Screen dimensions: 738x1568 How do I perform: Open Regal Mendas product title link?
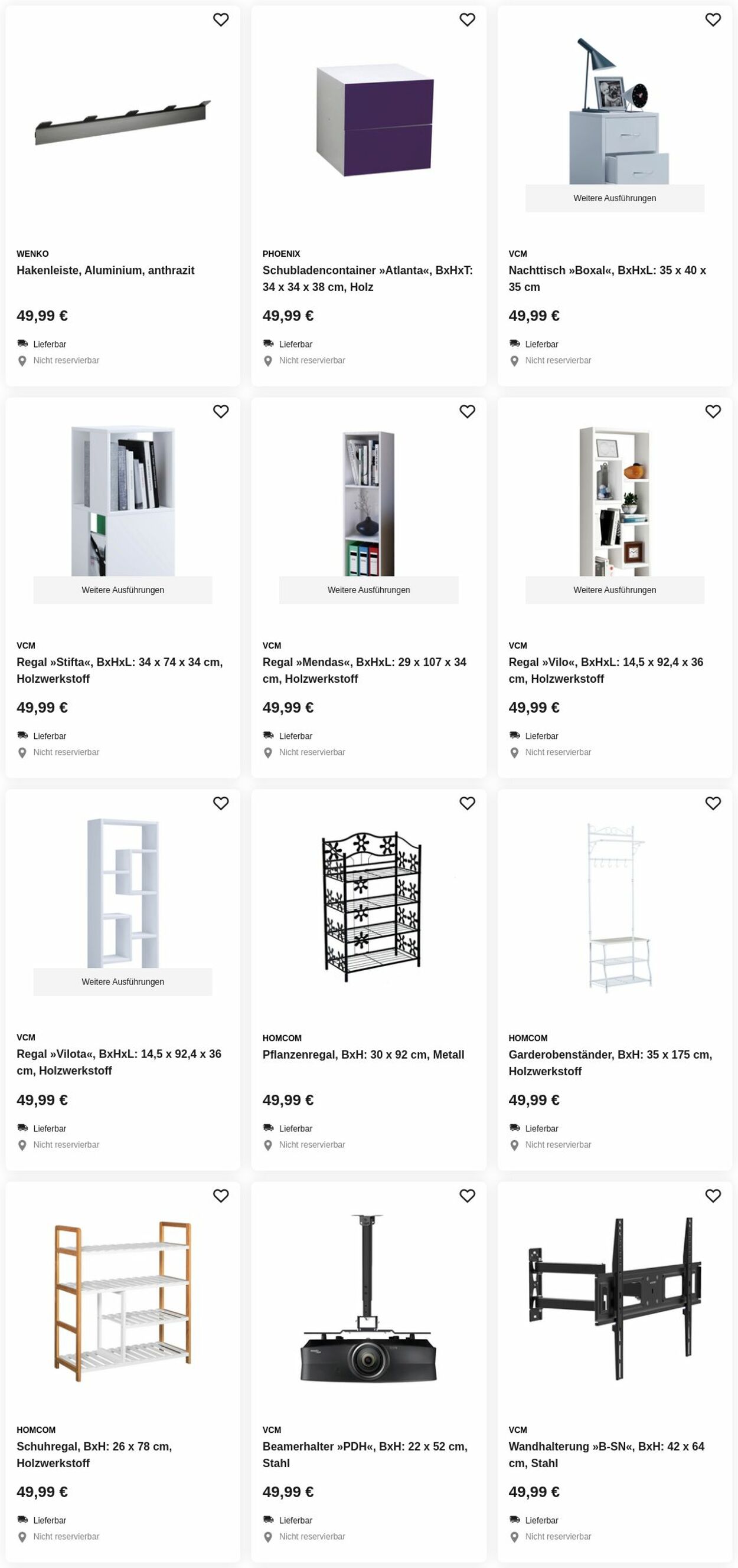pos(364,670)
